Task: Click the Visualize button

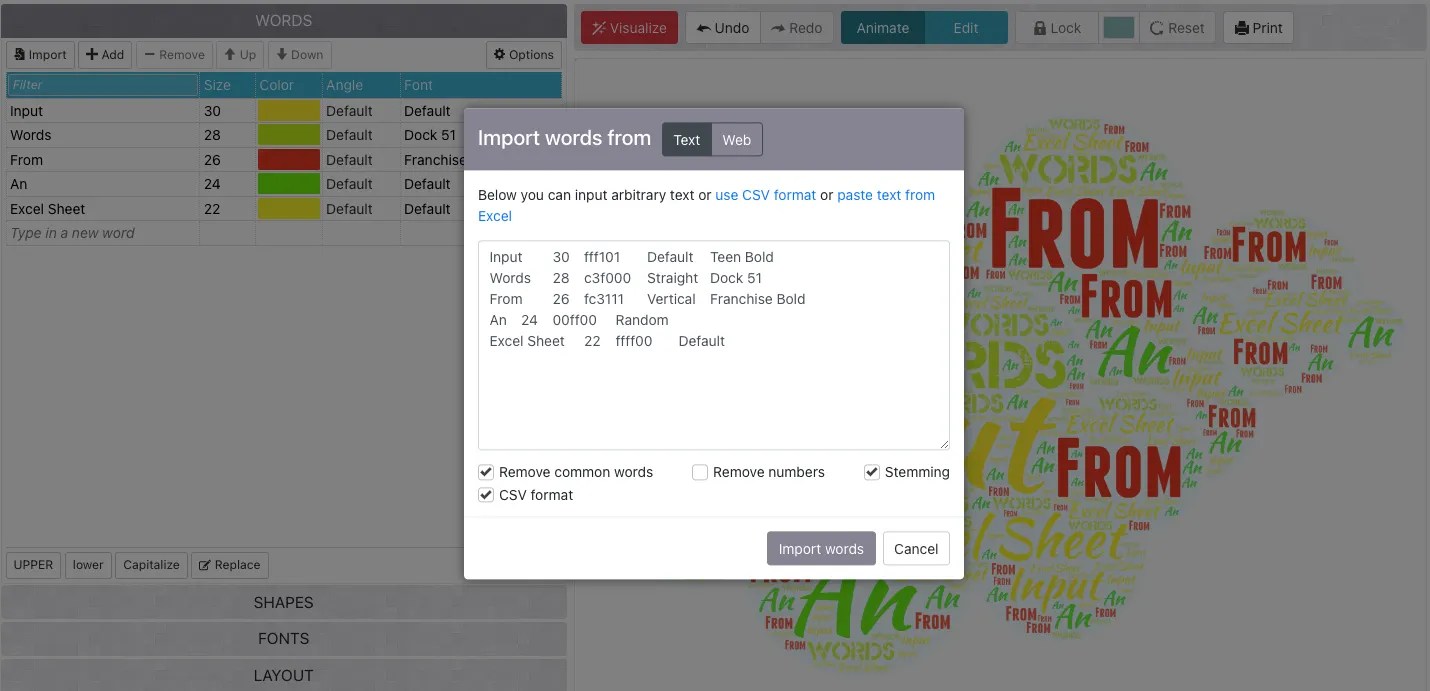Action: [x=629, y=28]
